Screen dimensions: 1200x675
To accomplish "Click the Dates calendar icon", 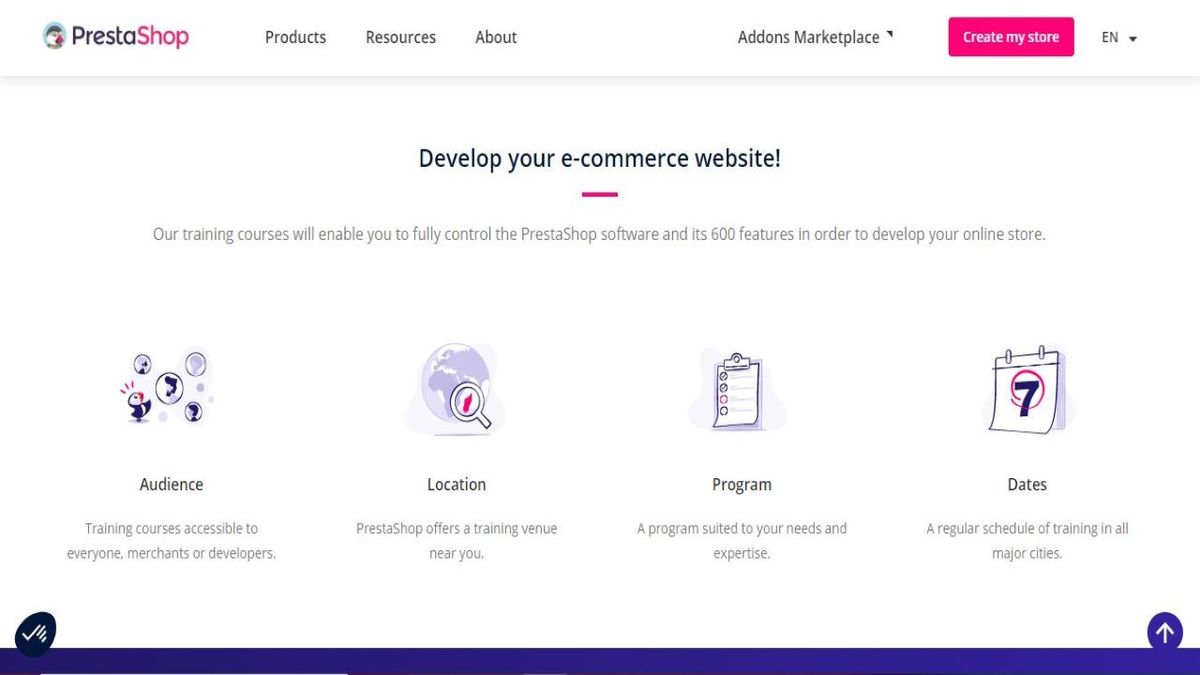I will [1026, 388].
